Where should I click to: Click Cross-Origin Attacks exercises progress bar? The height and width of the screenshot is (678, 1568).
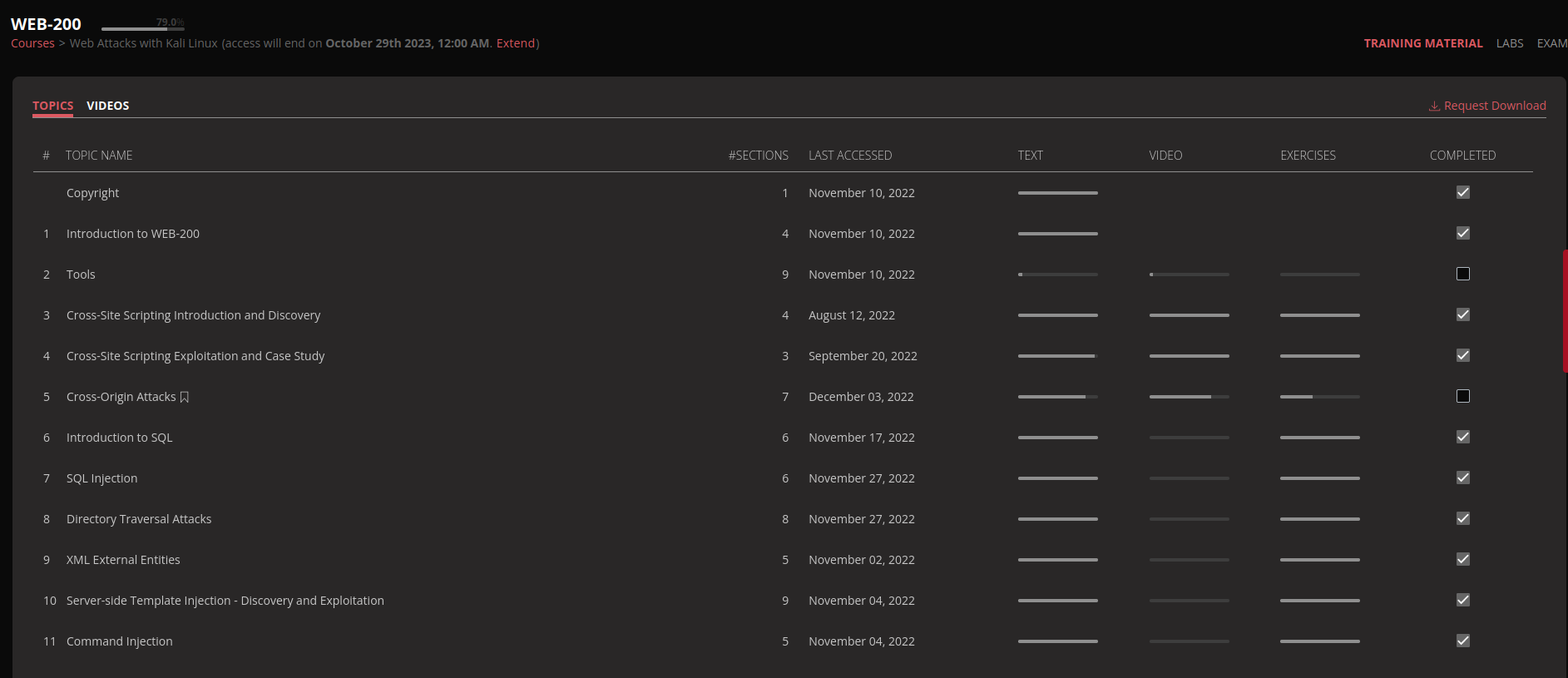tap(1320, 397)
